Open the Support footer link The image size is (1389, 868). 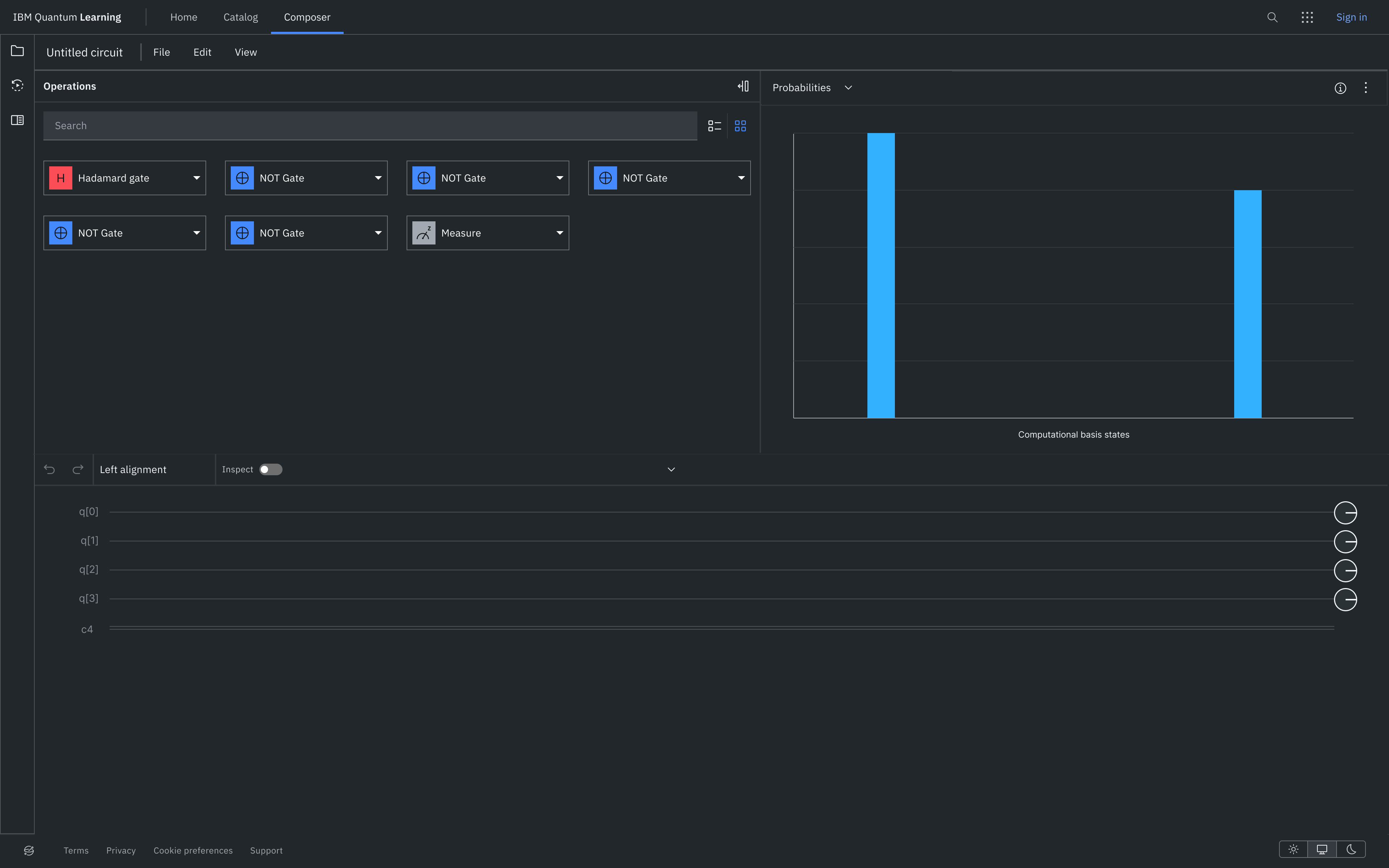click(266, 850)
